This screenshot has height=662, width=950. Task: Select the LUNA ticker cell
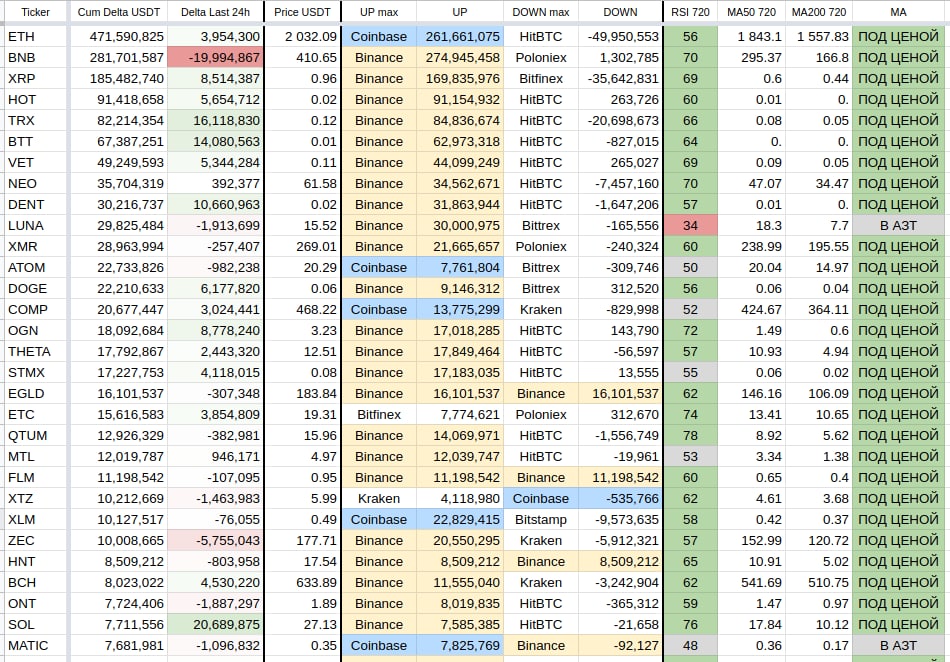click(x=35, y=226)
